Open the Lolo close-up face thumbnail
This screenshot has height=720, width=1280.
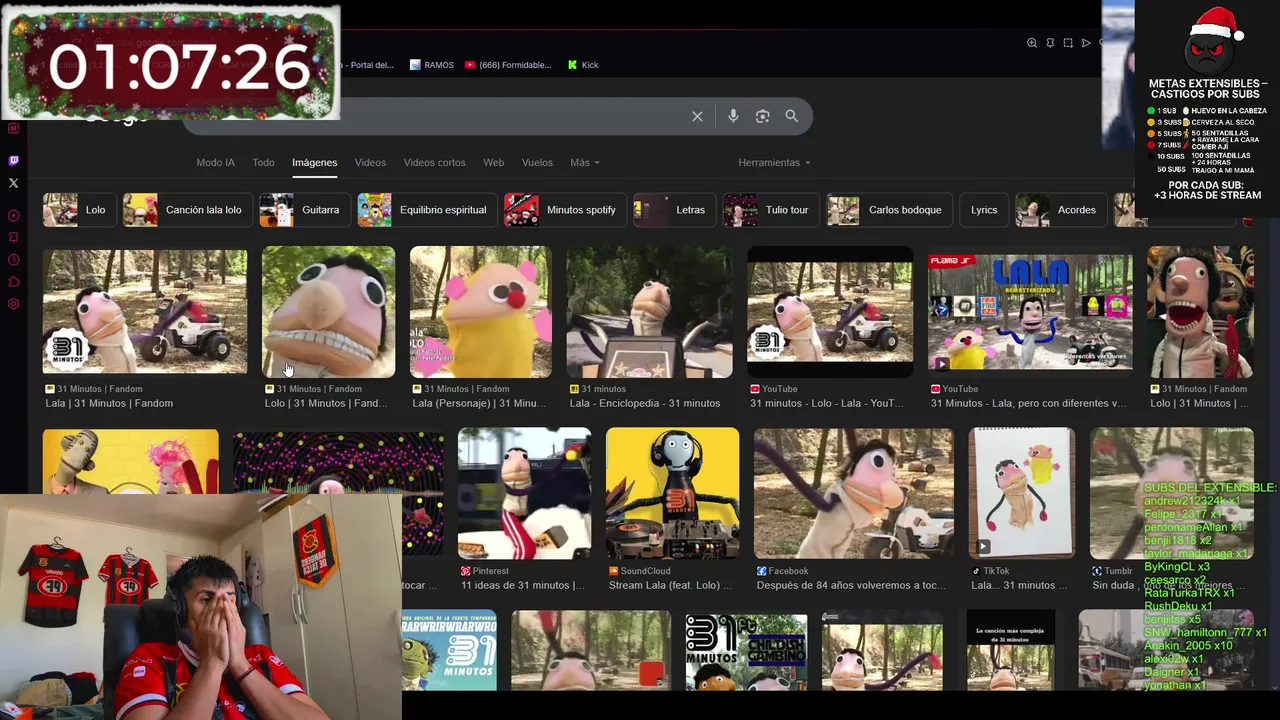tap(328, 312)
